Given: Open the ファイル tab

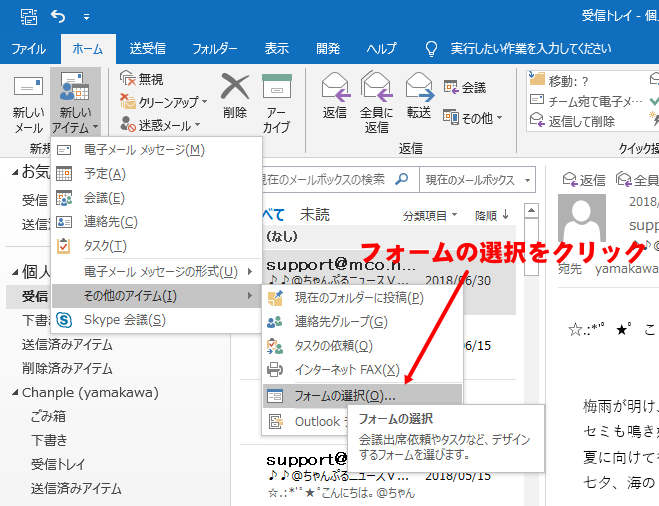Looking at the screenshot, I should [x=29, y=49].
